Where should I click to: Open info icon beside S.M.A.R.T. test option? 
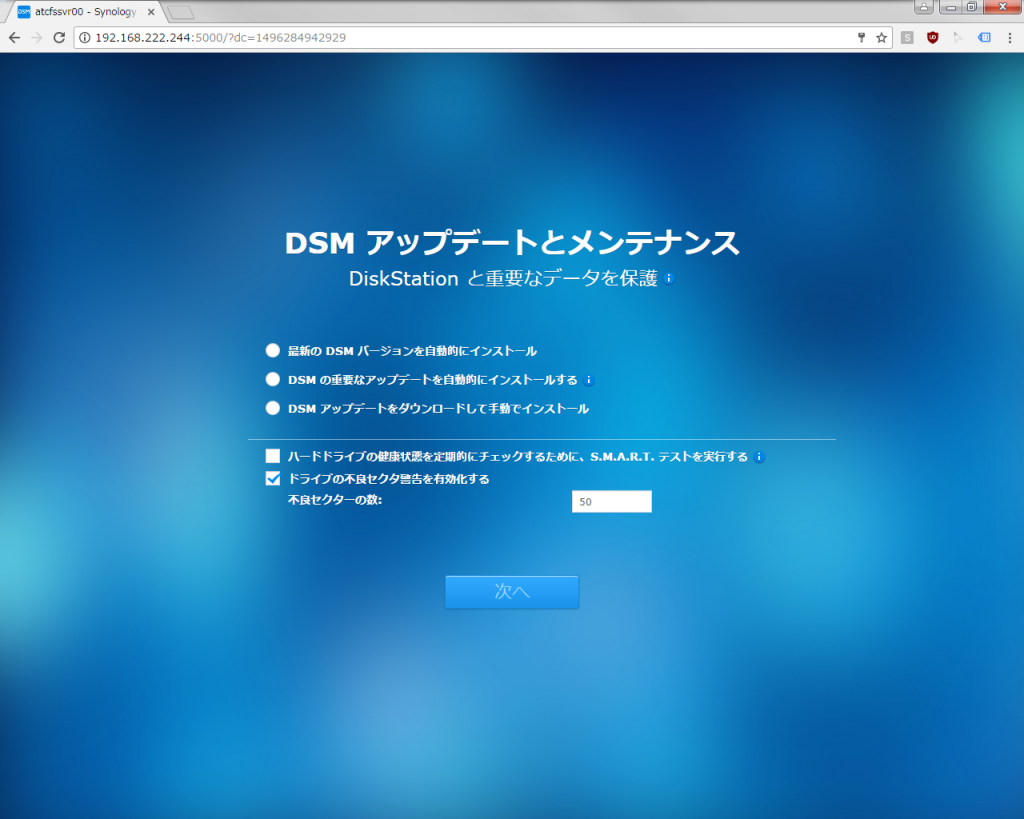point(759,457)
